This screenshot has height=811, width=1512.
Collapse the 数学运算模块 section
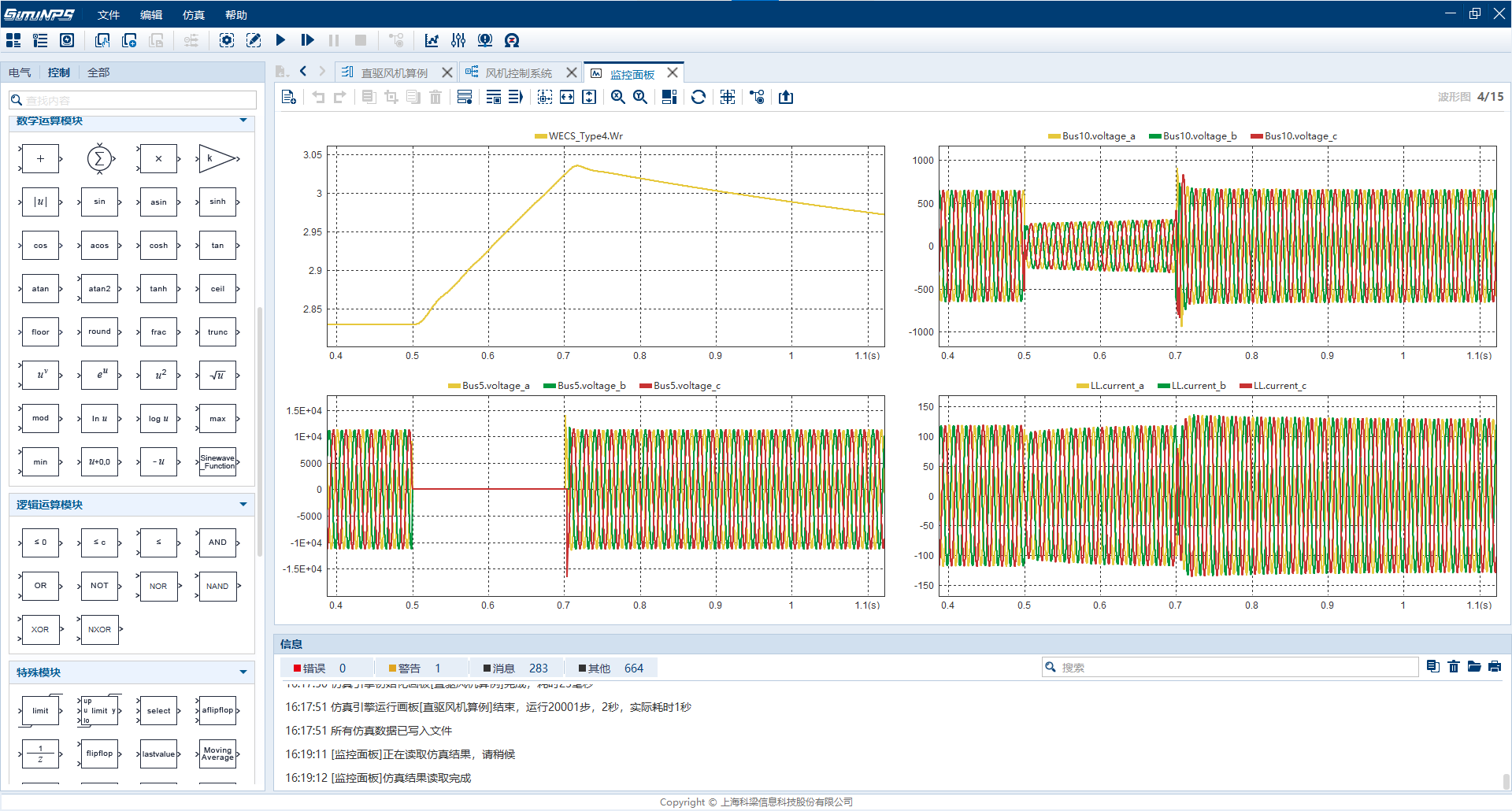pyautogui.click(x=243, y=120)
